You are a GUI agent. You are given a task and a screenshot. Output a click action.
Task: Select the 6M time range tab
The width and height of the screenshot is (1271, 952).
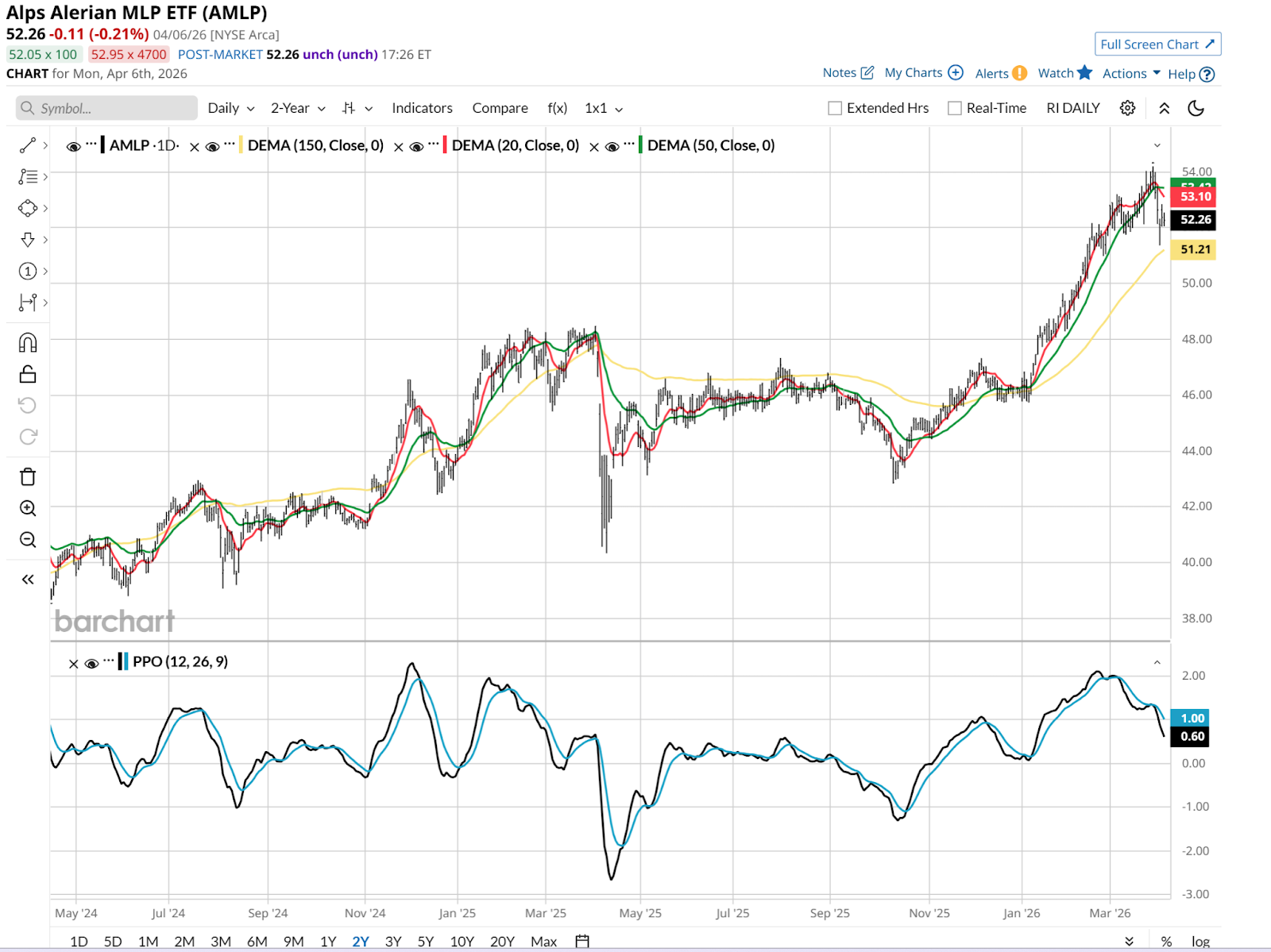pos(257,941)
